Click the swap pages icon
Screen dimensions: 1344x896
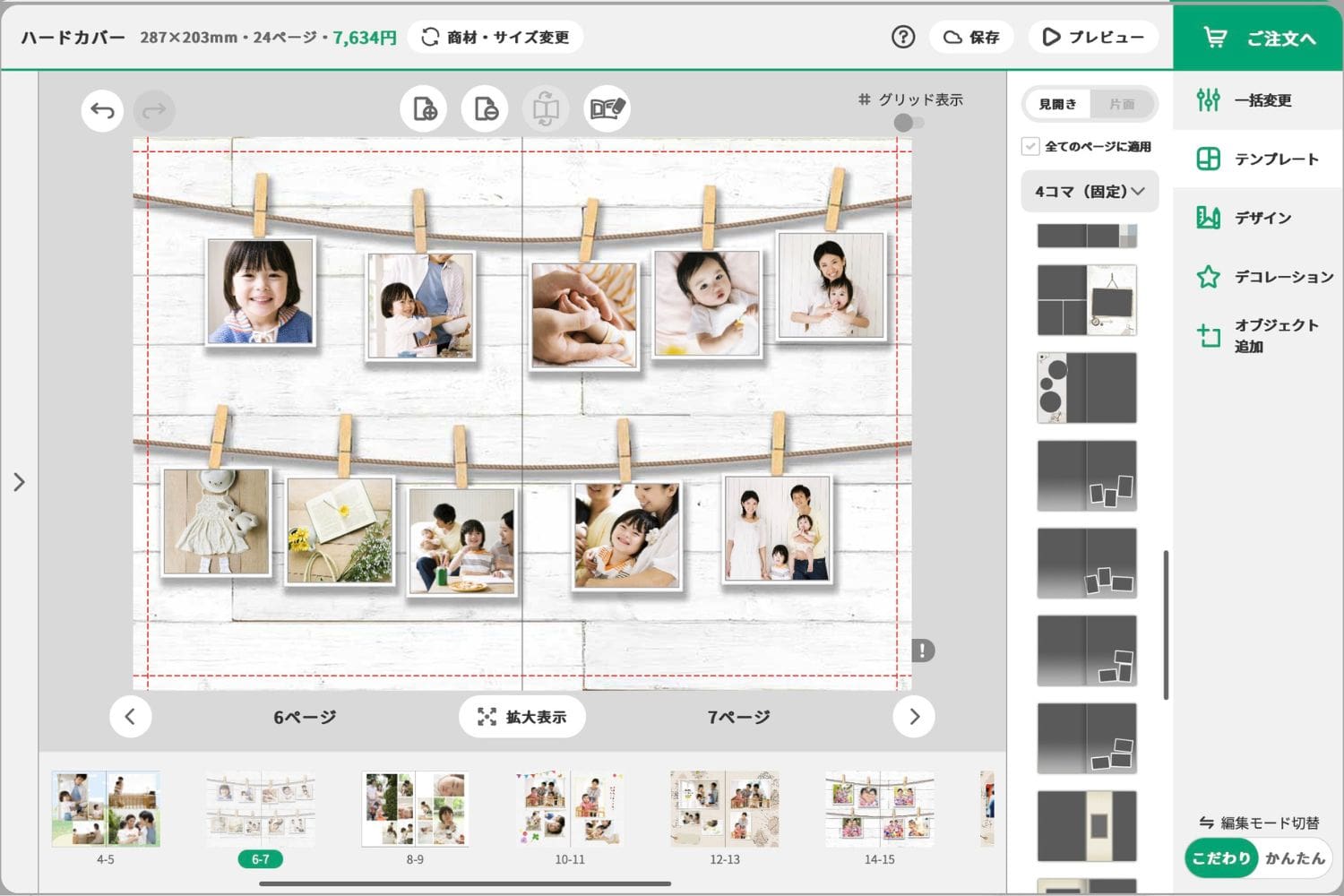click(x=546, y=109)
